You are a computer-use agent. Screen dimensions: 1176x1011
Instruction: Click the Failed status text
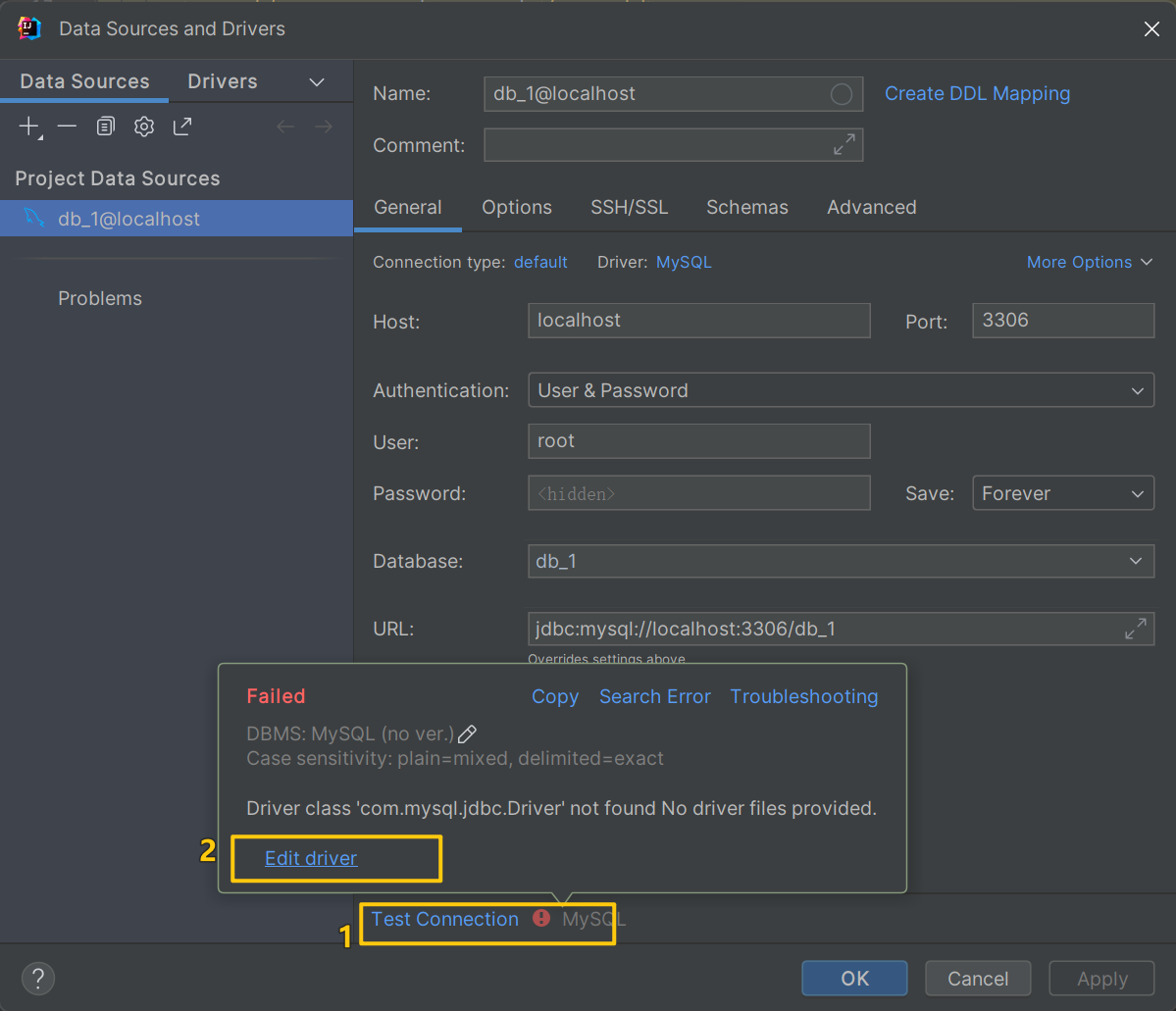(276, 696)
